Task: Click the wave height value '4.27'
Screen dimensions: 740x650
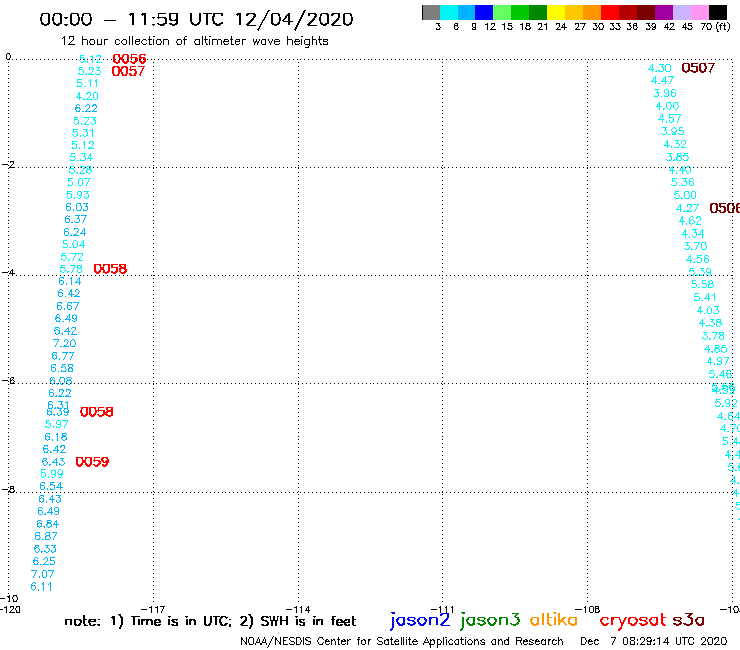Action: coord(687,208)
